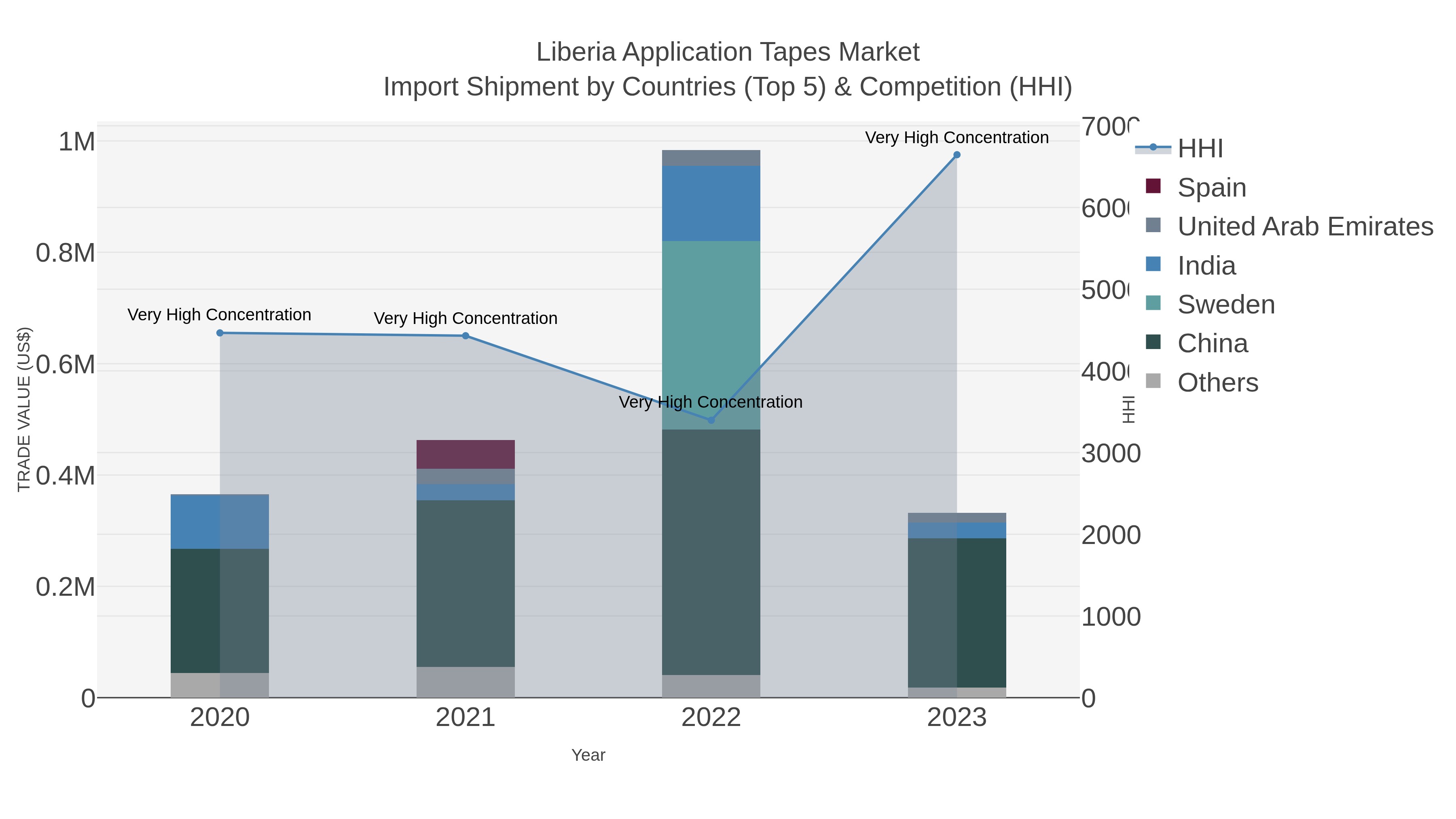1456x819 pixels.
Task: Click the '1M' left axis tick label
Action: click(x=77, y=141)
